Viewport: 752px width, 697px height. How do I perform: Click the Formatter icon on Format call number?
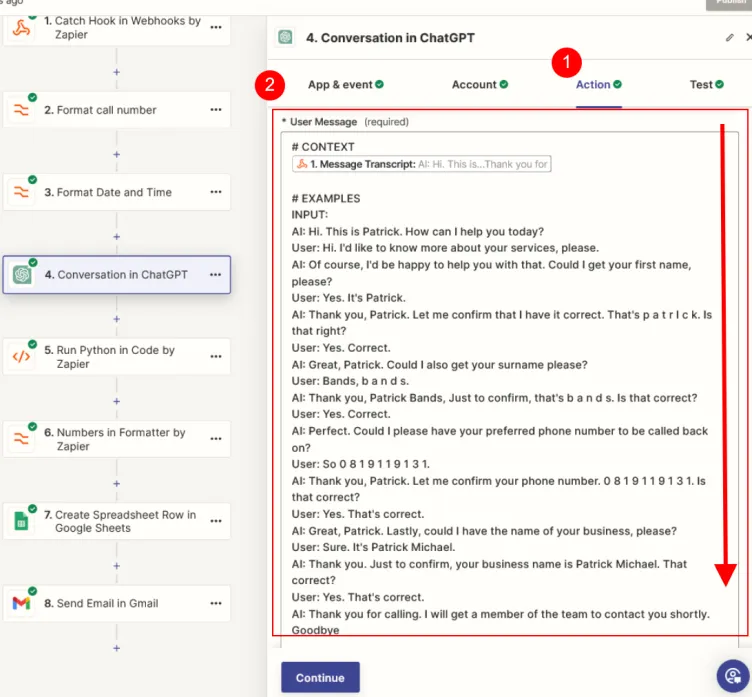coord(21,110)
